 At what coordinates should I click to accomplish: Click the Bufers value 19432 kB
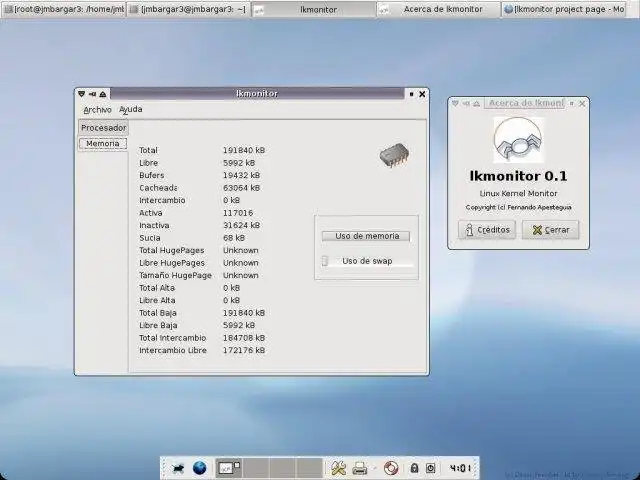[x=241, y=175]
